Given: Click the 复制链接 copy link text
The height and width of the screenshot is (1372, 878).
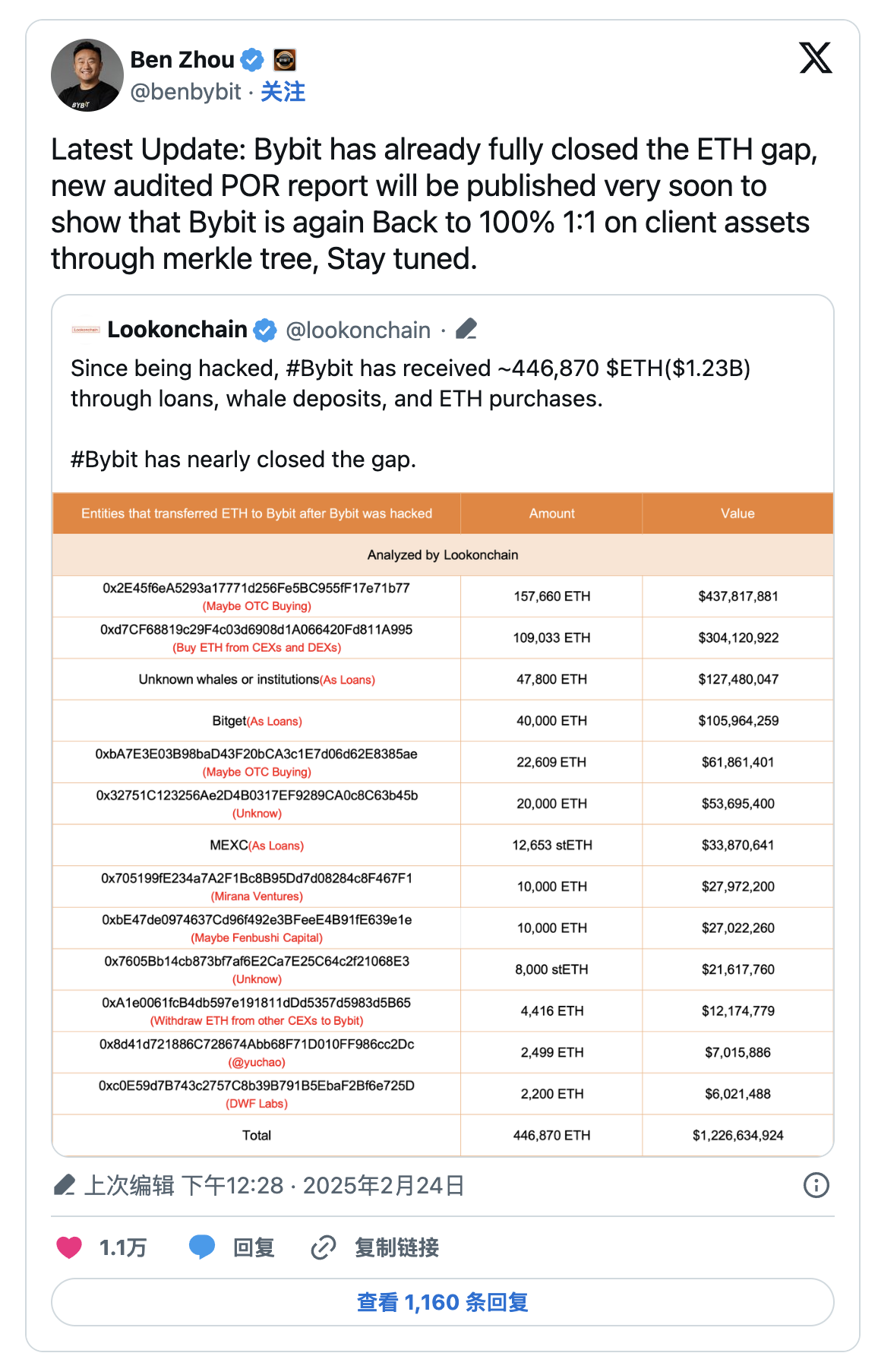Looking at the screenshot, I should click(x=396, y=1247).
